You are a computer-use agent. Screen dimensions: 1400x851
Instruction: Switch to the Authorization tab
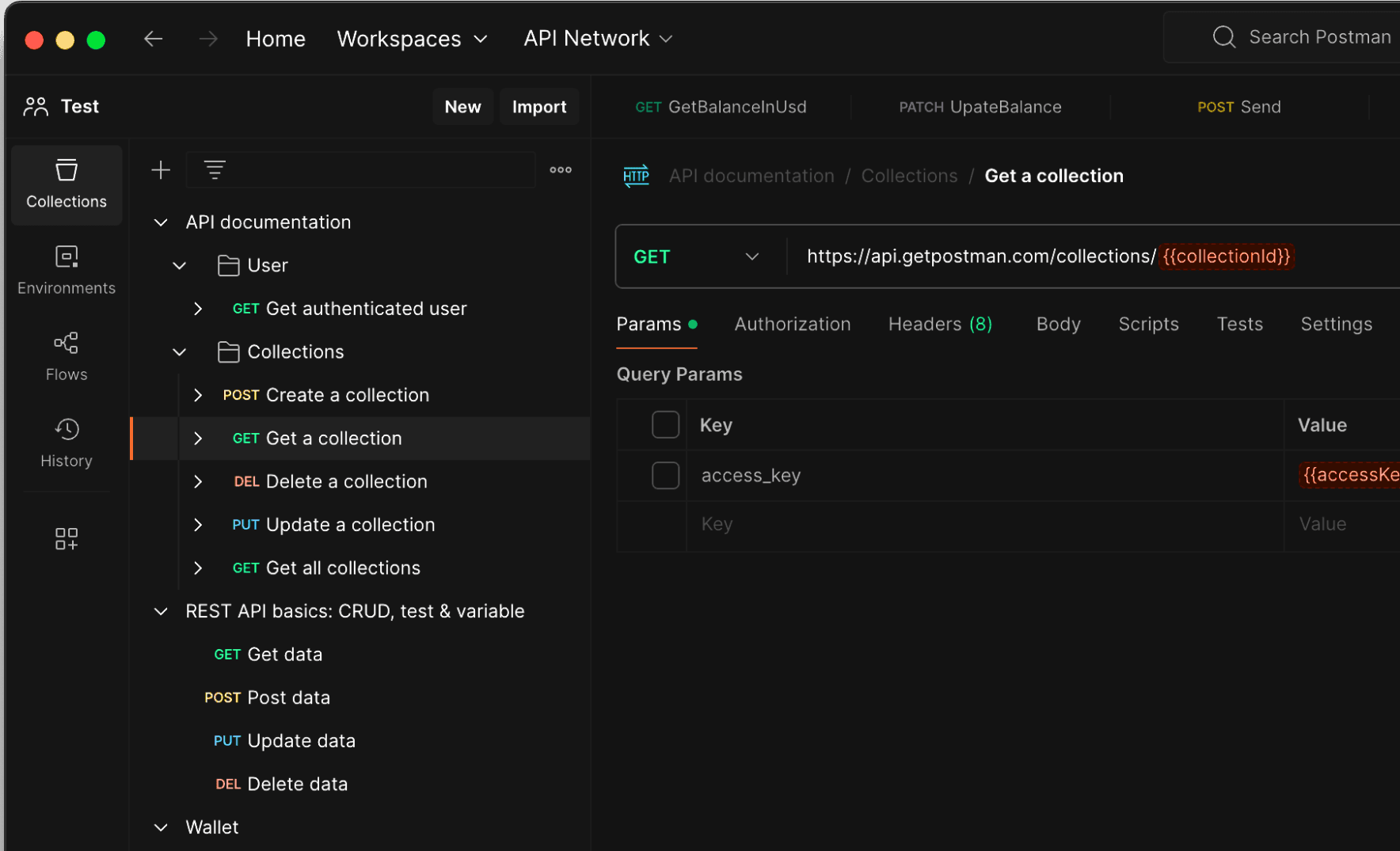coord(792,324)
